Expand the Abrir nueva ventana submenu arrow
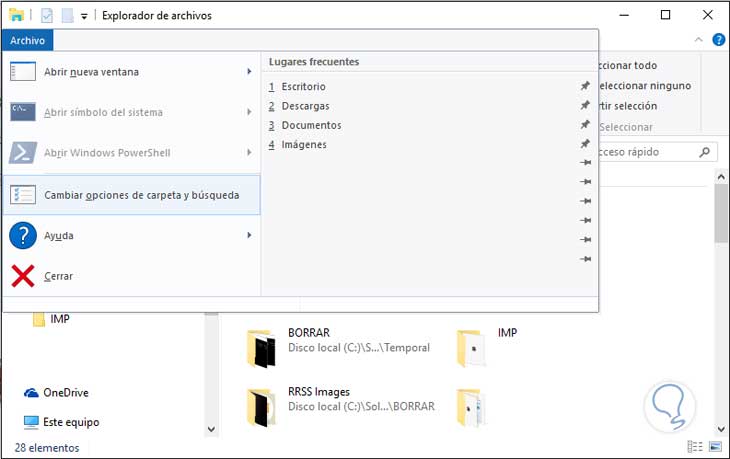The width and height of the screenshot is (730, 459). (x=248, y=72)
